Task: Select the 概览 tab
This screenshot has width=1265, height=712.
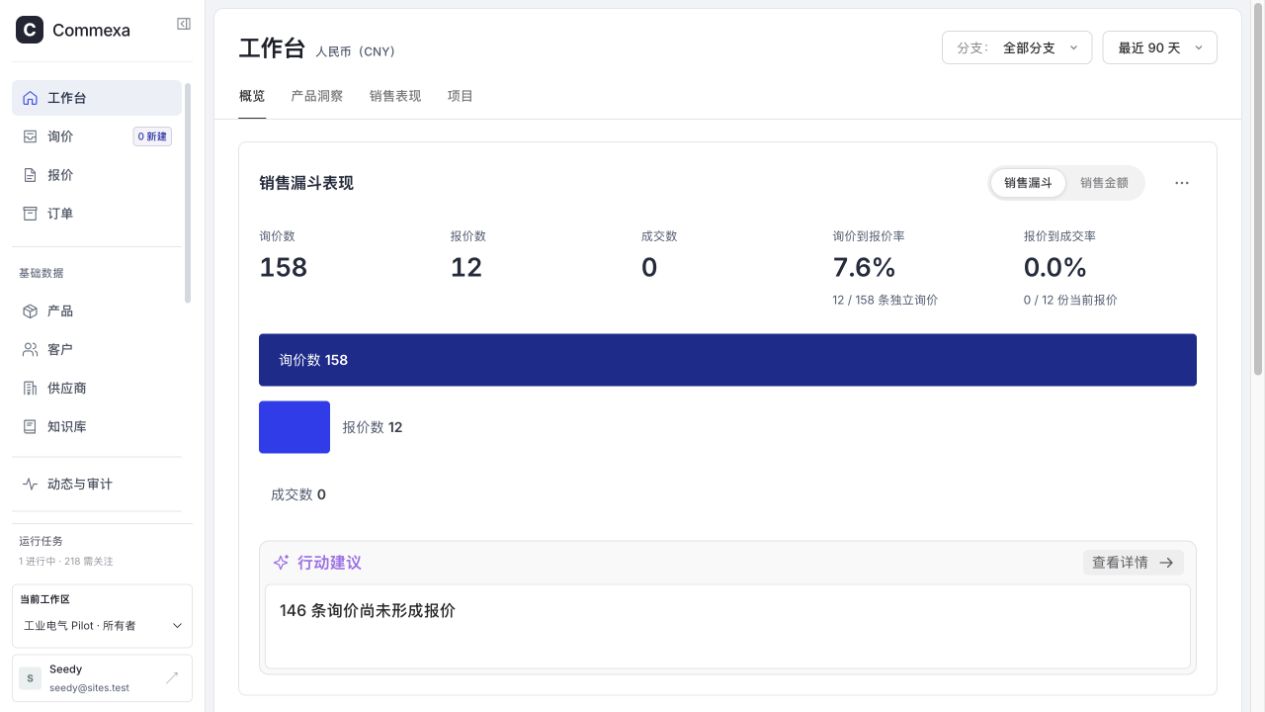Action: 252,96
